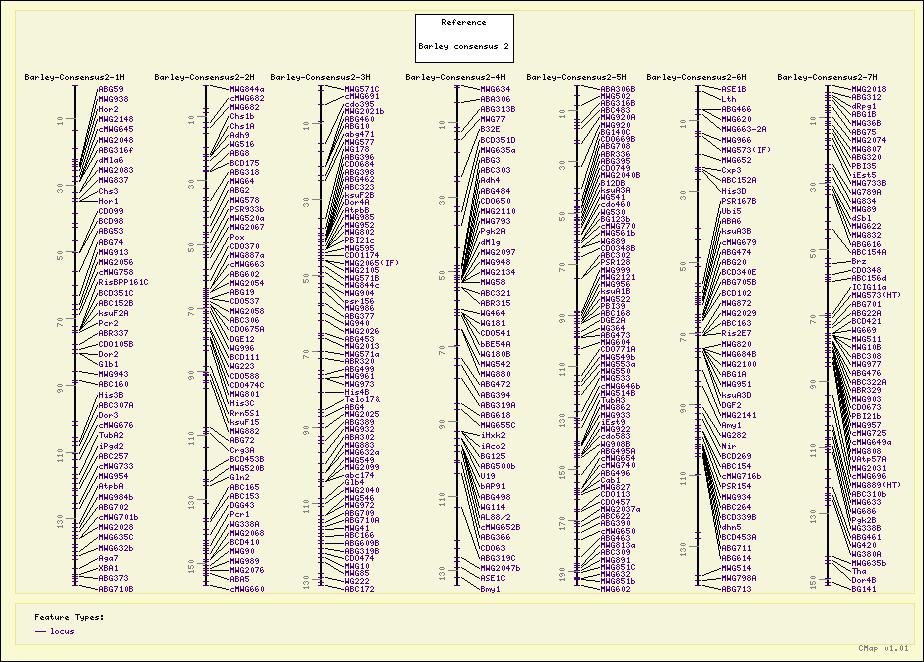This screenshot has height=662, width=924.
Task: Click the Barley-Consensus2-2H map heading
Action: (x=205, y=77)
